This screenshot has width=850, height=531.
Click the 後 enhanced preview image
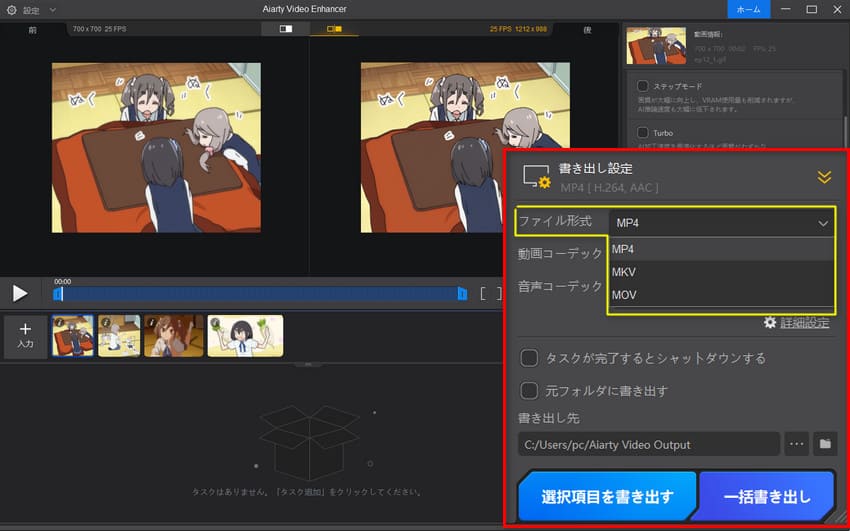click(465, 147)
